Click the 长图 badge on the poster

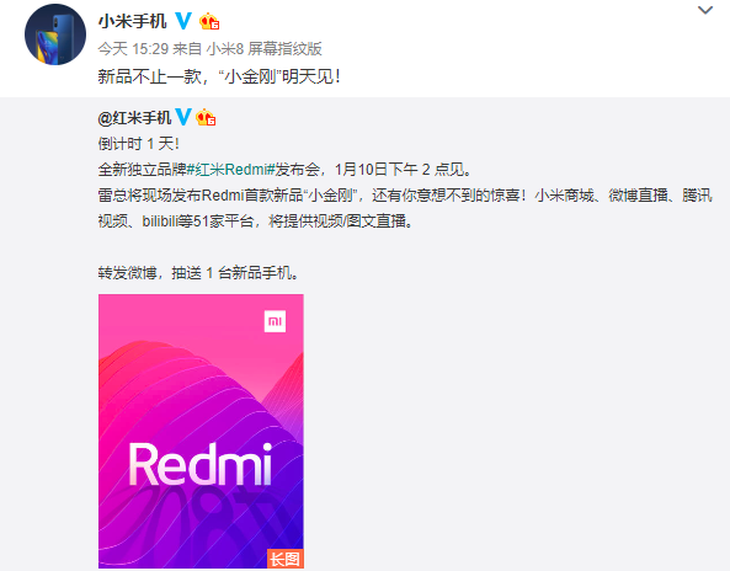pos(285,558)
